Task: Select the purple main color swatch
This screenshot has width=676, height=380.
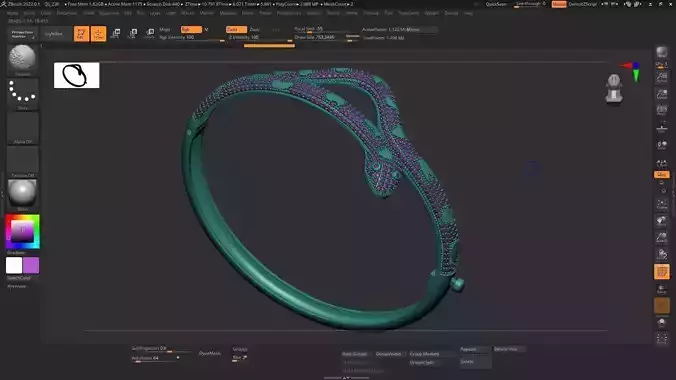Action: tap(31, 265)
